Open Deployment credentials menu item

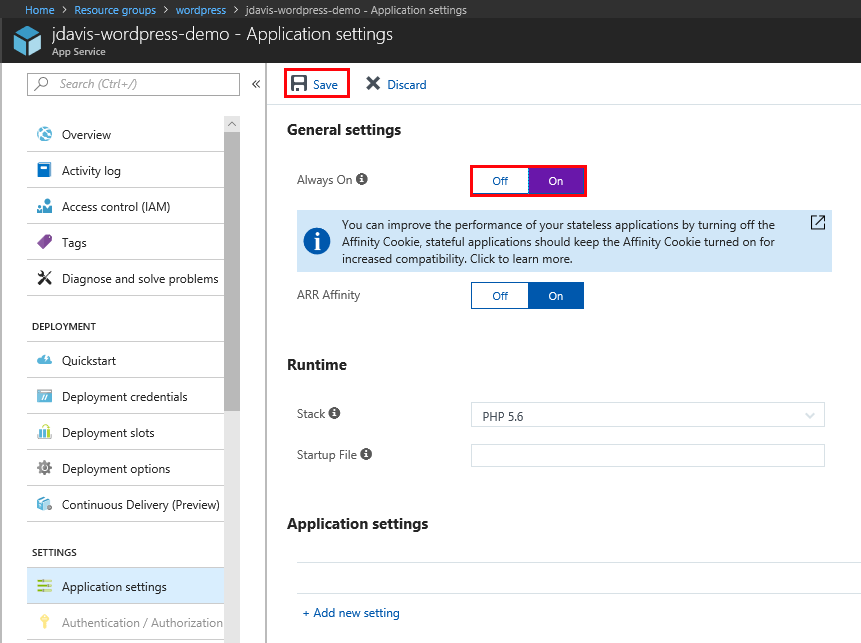click(x=125, y=396)
